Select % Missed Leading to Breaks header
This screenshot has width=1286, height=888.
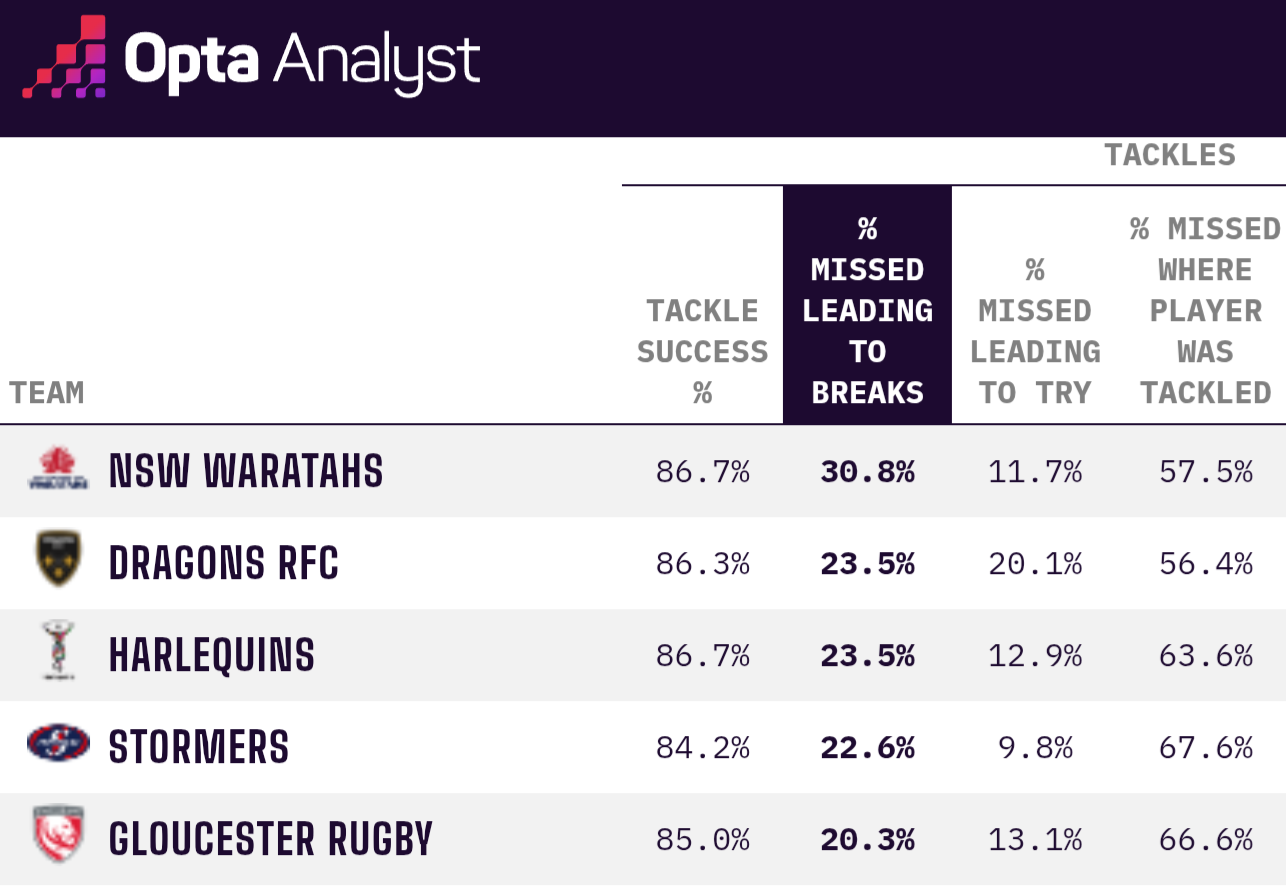(867, 311)
